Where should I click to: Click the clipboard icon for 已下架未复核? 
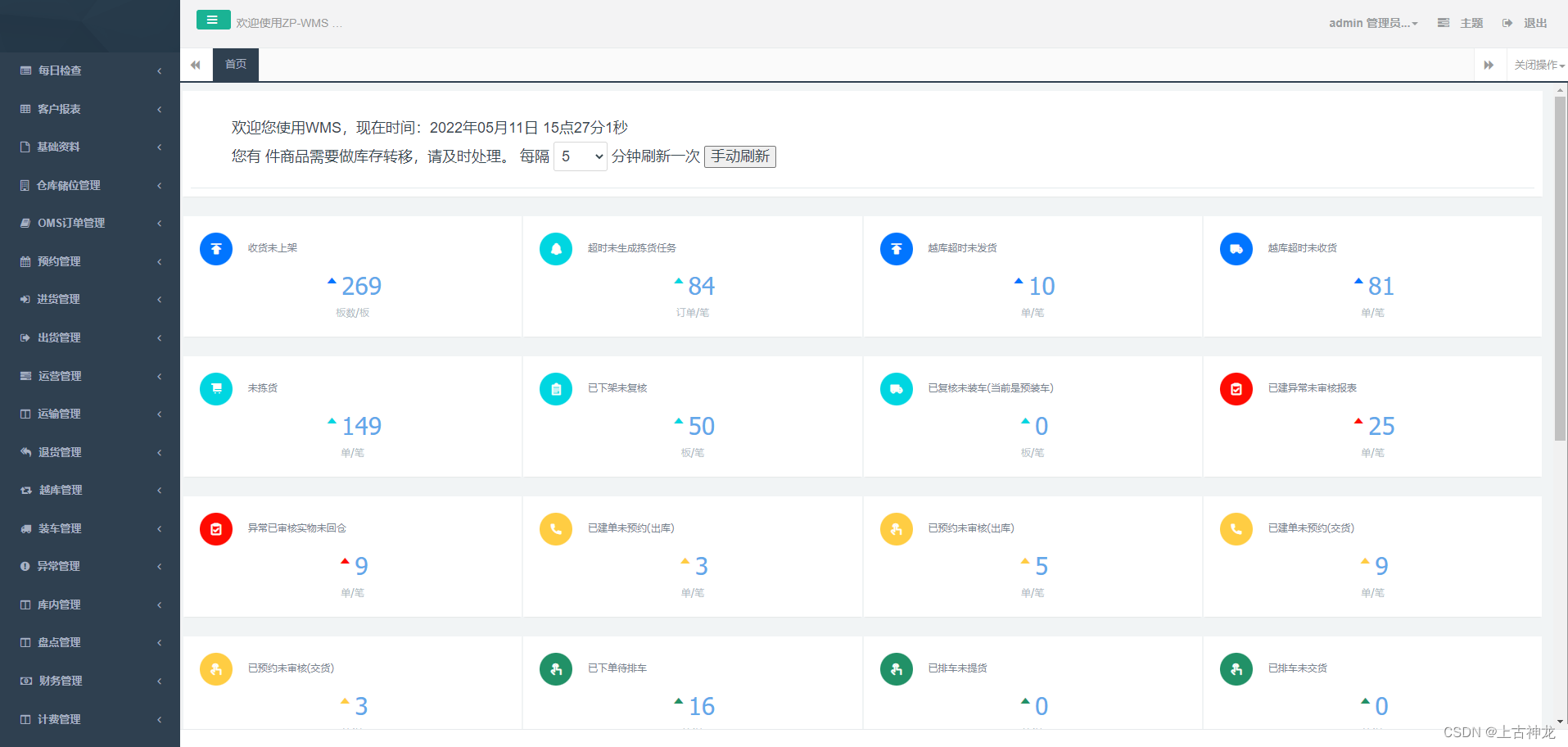point(556,389)
